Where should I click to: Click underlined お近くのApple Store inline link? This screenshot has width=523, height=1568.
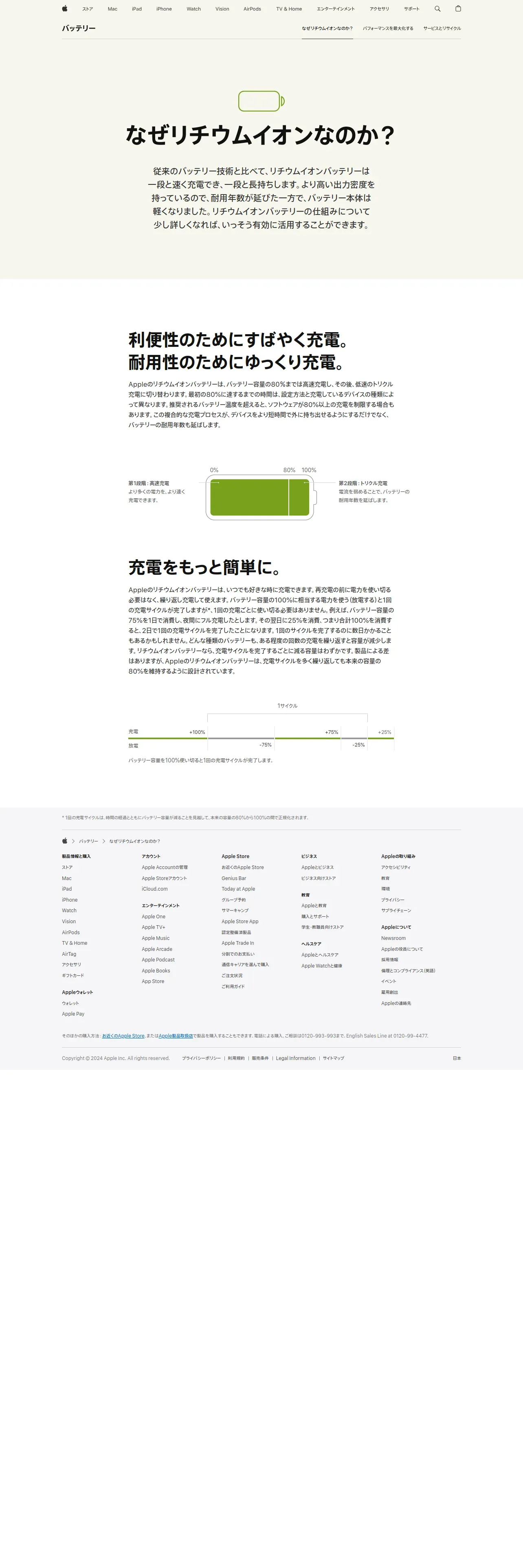[123, 1036]
